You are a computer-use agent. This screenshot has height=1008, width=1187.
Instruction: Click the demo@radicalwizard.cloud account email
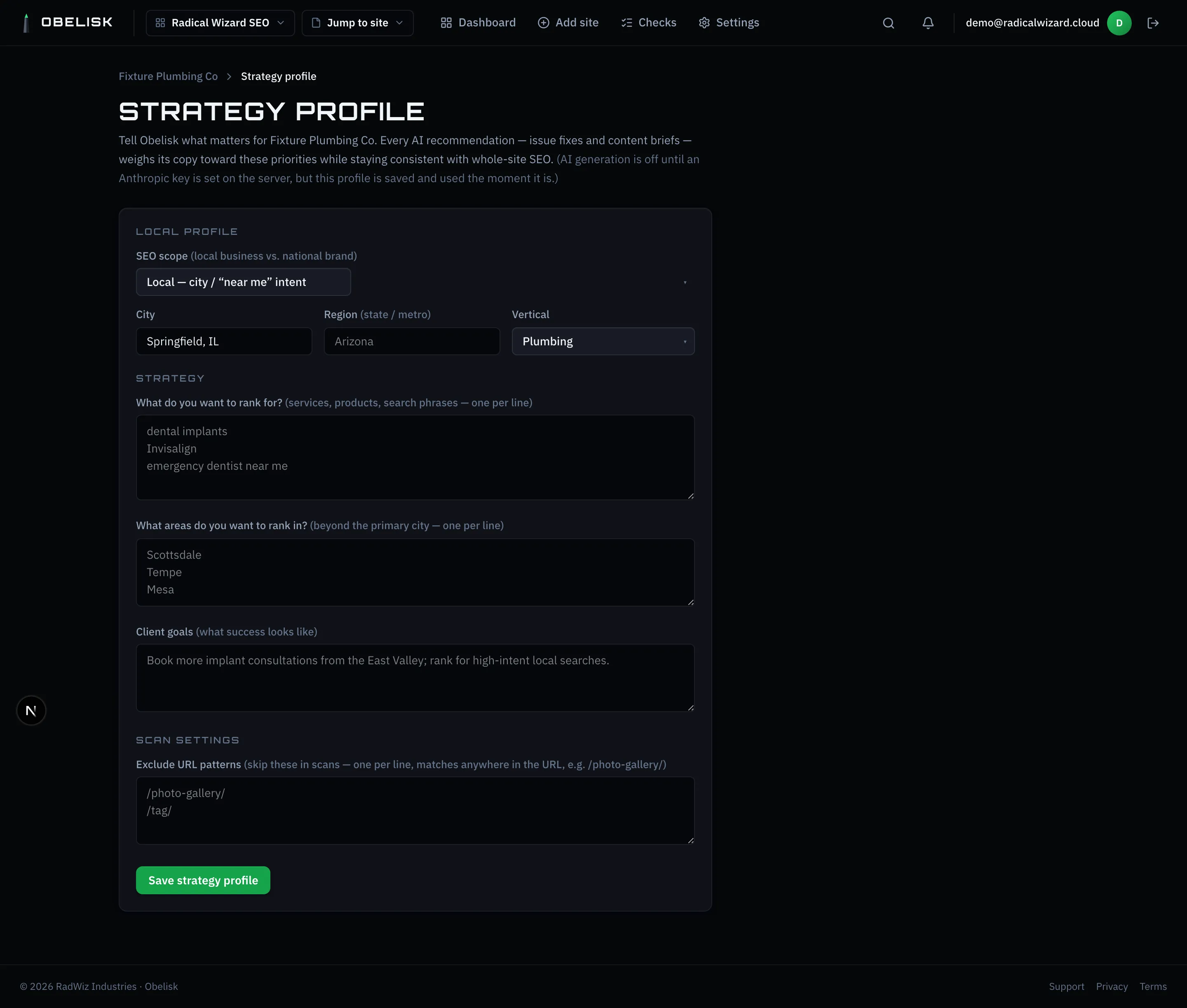pos(1032,23)
